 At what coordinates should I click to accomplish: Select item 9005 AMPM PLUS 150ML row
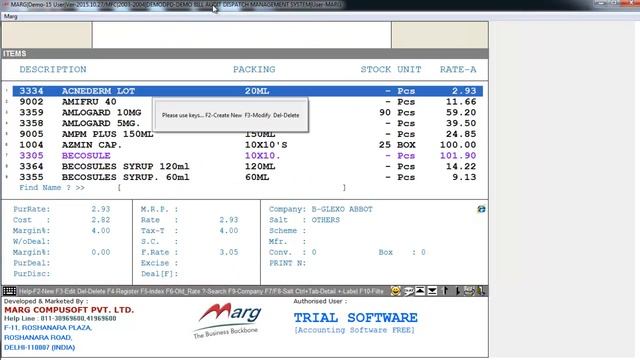tap(247, 134)
